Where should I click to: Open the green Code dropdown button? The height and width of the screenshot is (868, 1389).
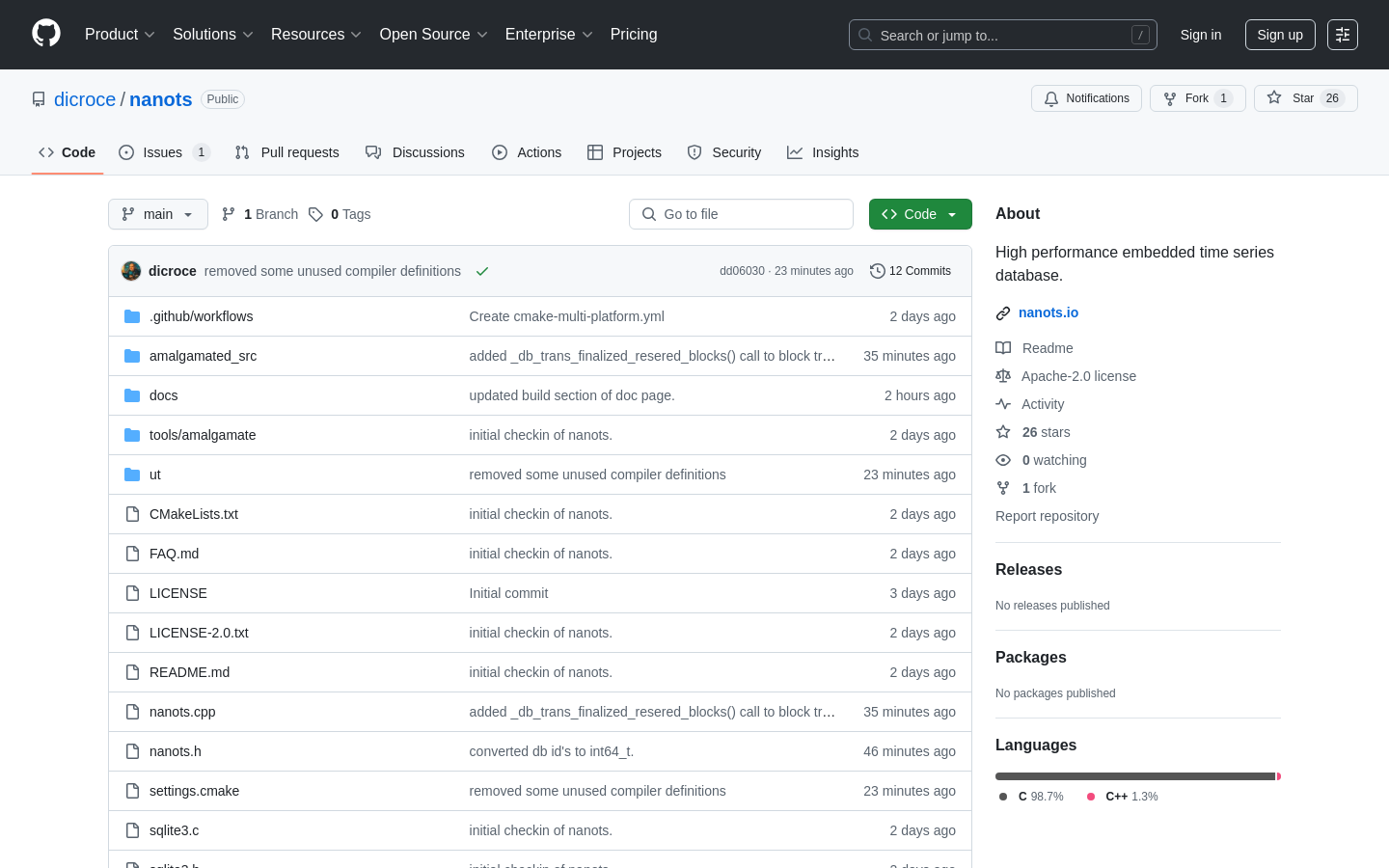920,214
